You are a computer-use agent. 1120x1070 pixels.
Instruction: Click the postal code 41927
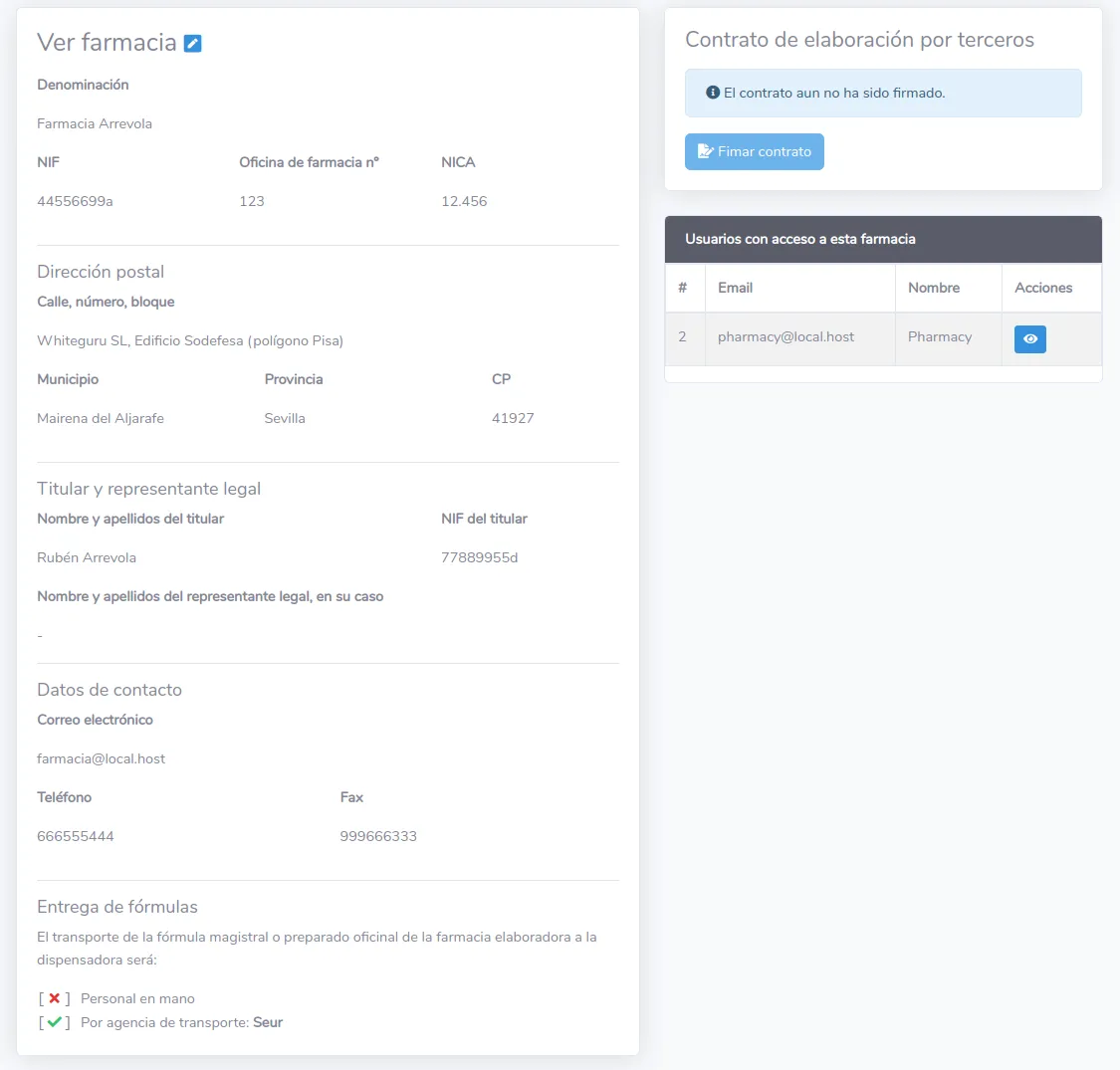click(513, 419)
